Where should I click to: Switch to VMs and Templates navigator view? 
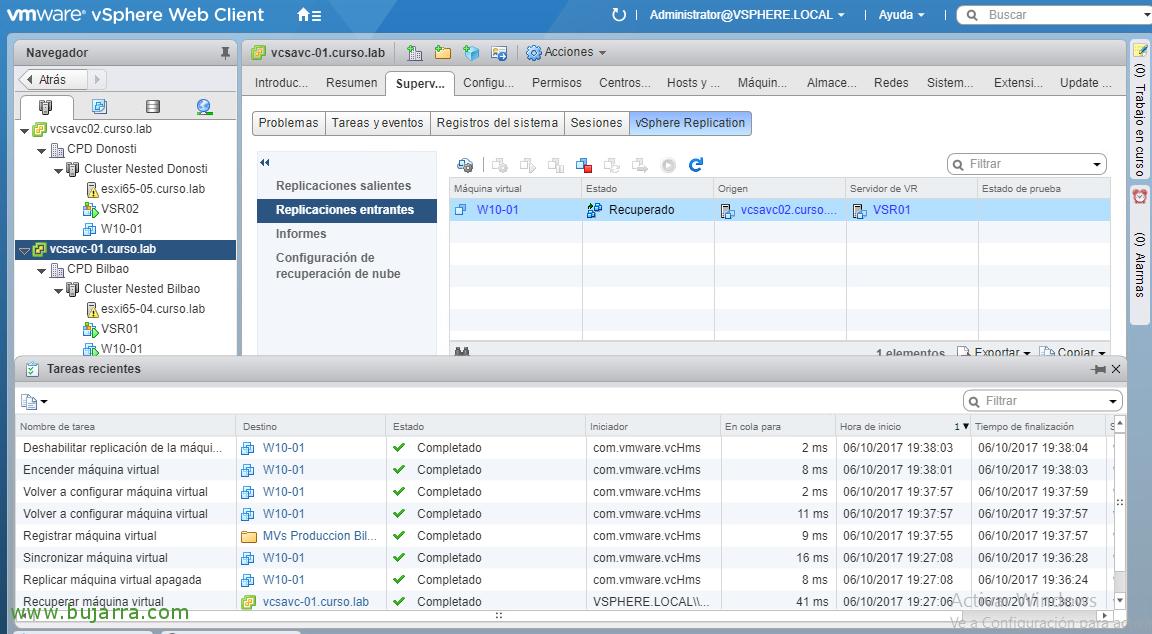(x=99, y=107)
